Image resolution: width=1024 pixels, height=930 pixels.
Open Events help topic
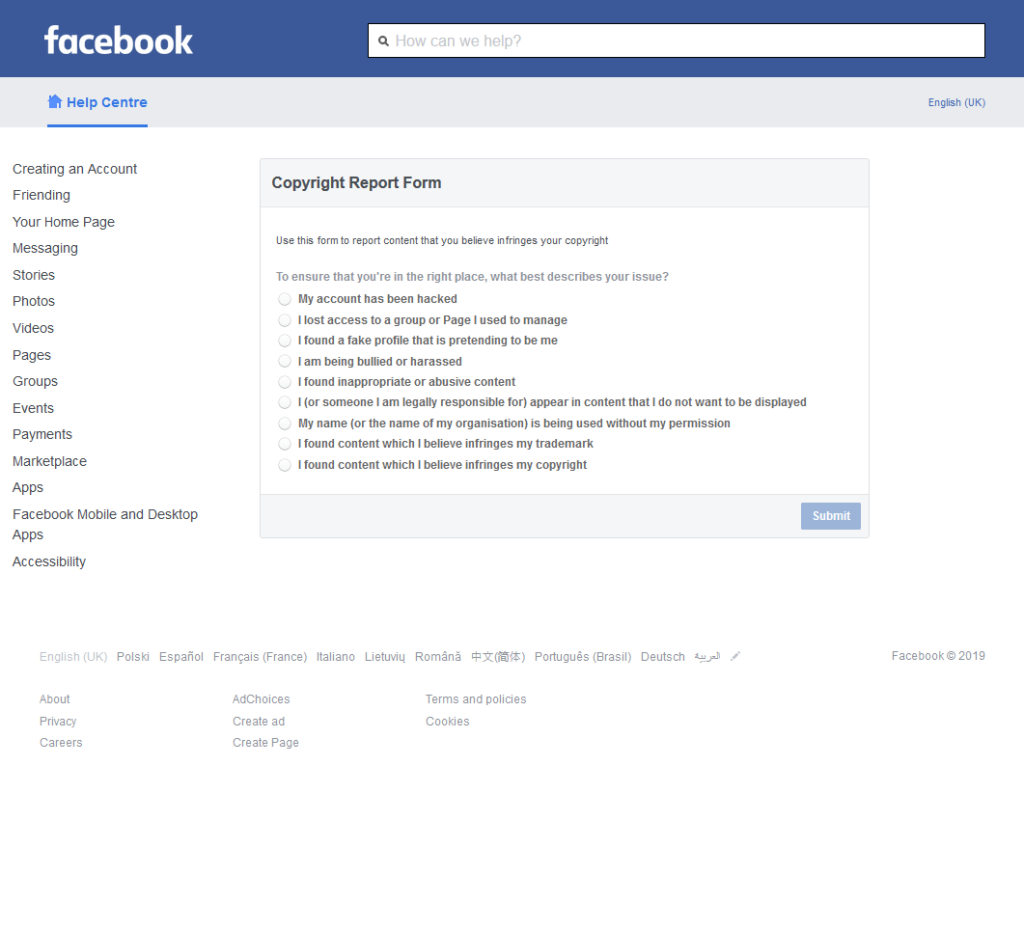point(33,408)
